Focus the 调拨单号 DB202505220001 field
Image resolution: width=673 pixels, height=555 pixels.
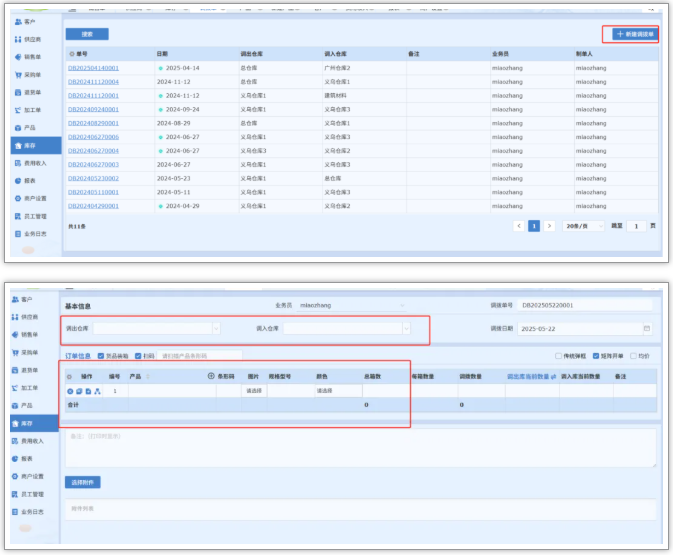click(x=585, y=305)
